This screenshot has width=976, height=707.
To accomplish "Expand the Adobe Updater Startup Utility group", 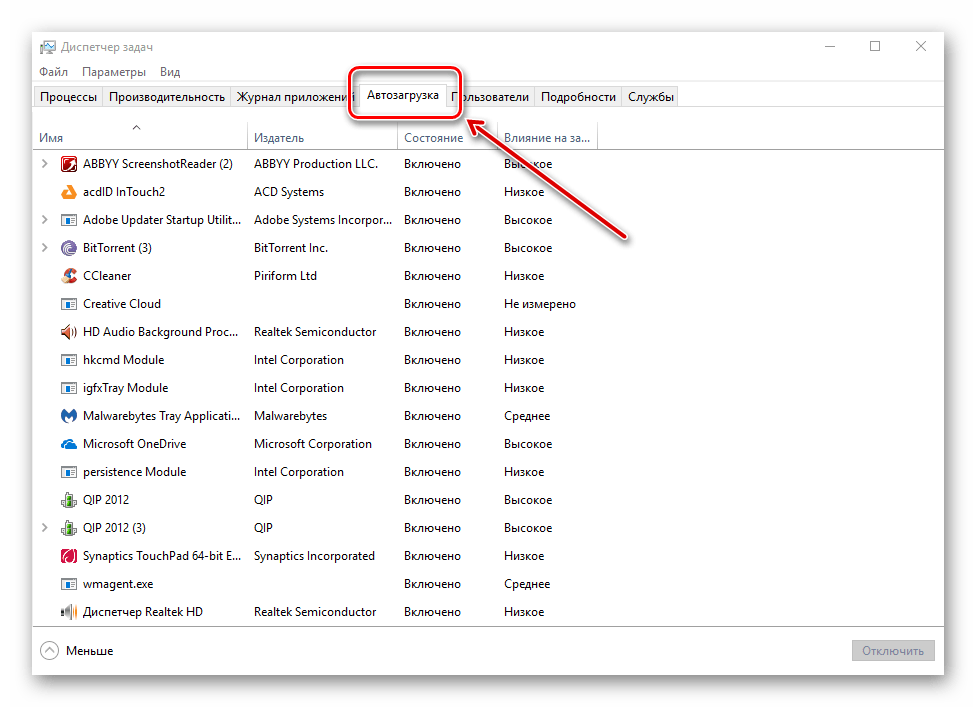I will pos(44,220).
